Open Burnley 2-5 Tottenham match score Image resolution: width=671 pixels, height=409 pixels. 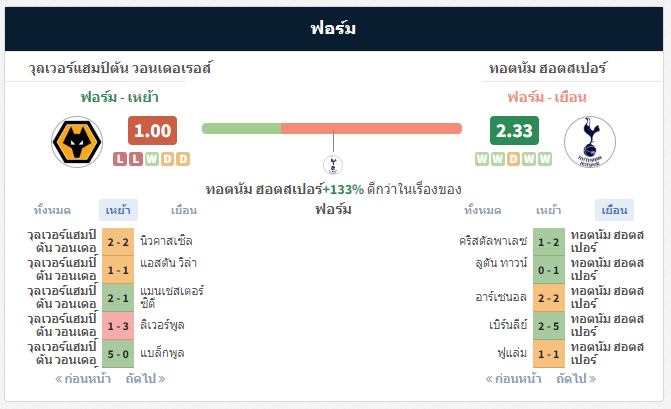coord(549,326)
